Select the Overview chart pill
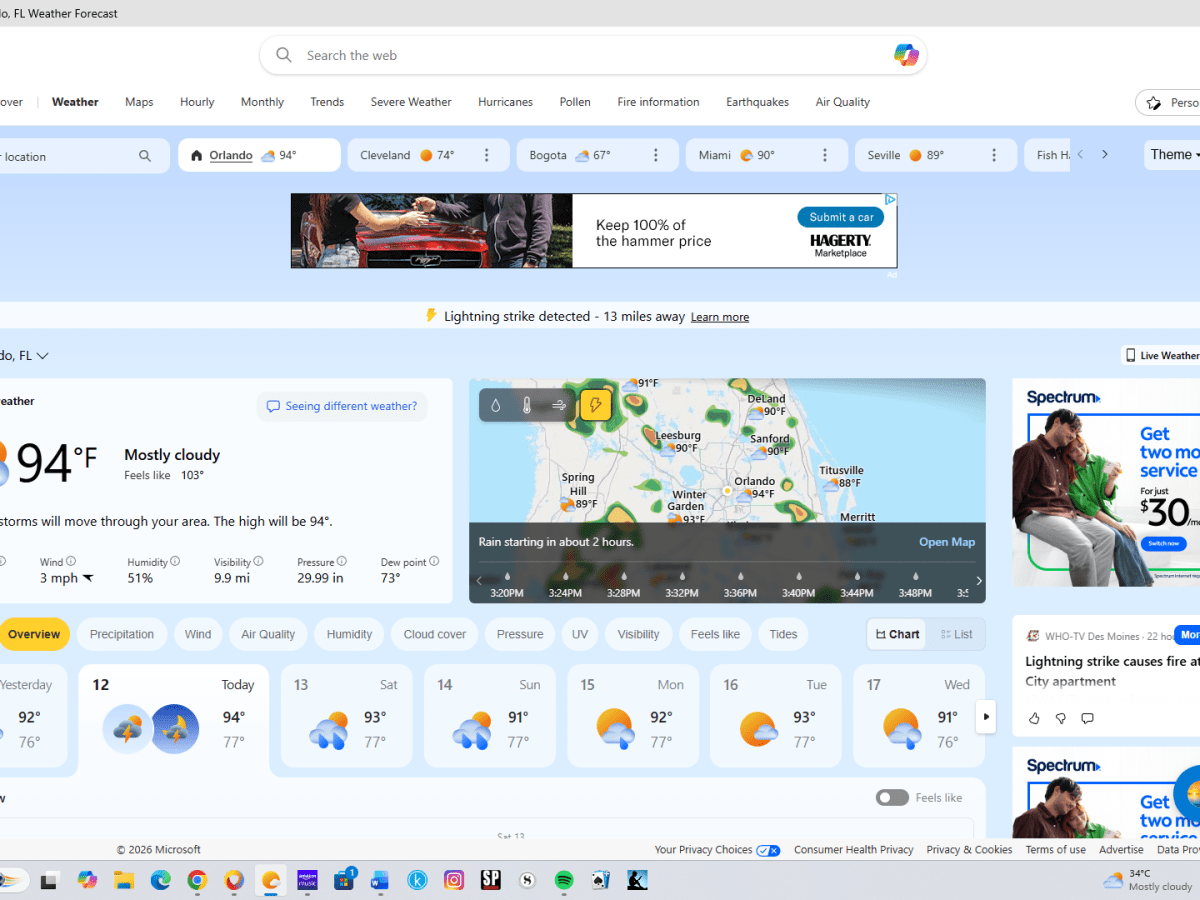The height and width of the screenshot is (900, 1200). [33, 634]
